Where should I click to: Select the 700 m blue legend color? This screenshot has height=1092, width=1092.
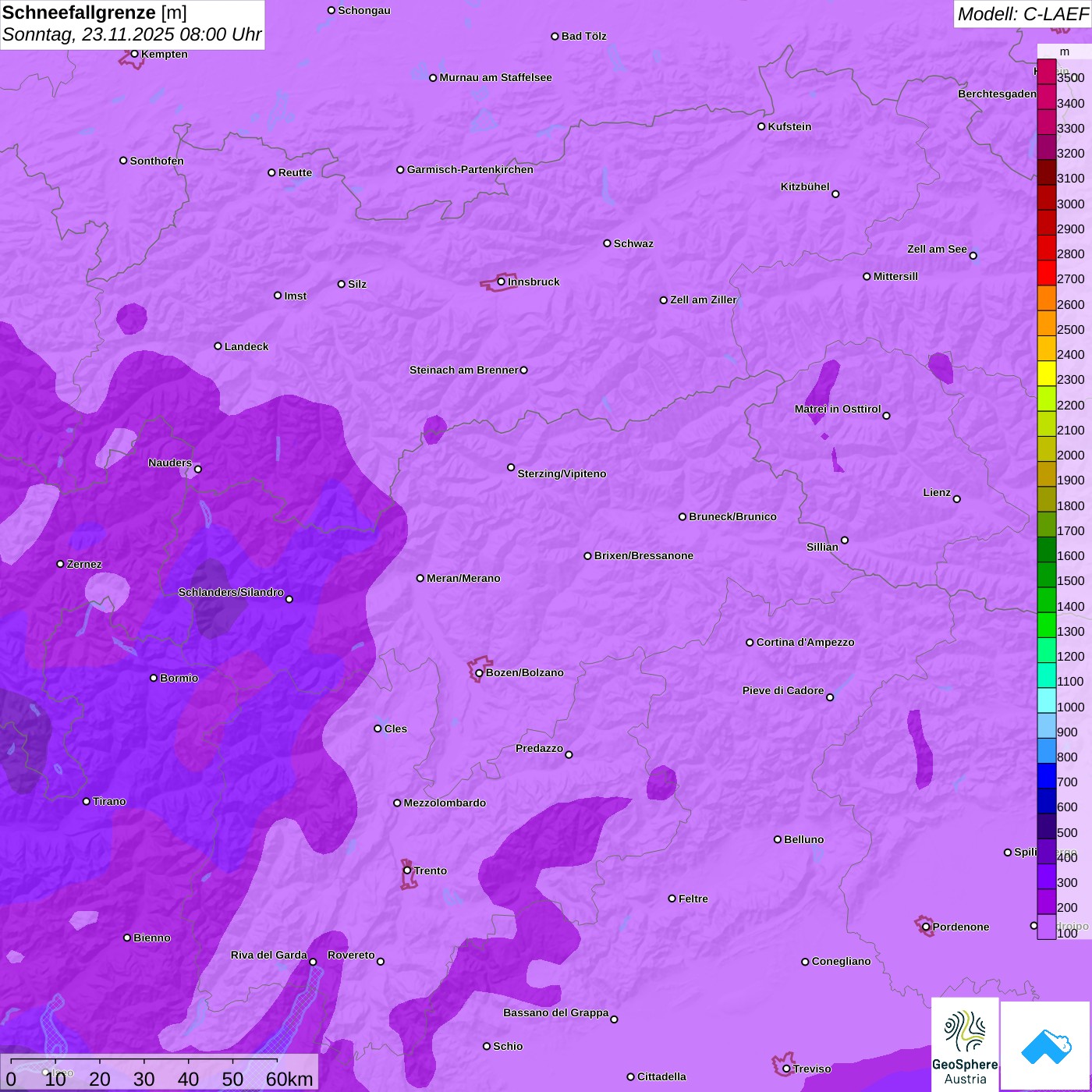(x=1046, y=776)
